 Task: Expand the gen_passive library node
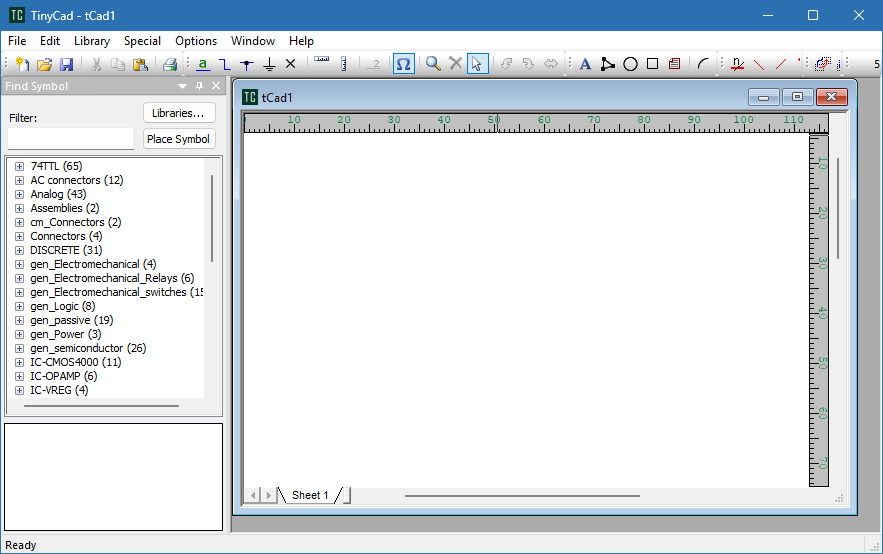point(20,320)
